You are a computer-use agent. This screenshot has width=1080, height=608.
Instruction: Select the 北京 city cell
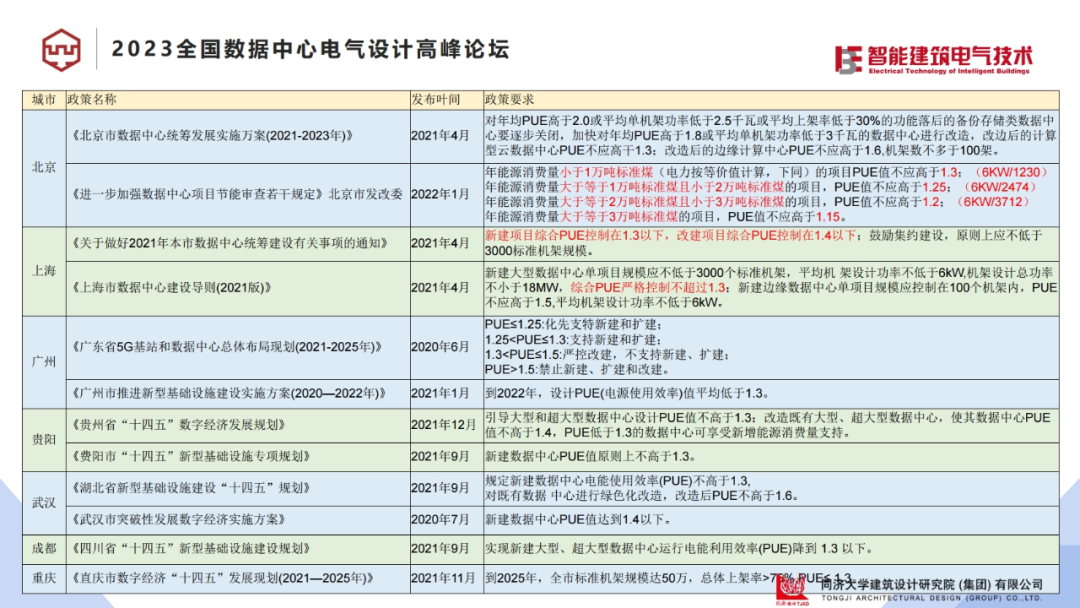tap(44, 167)
